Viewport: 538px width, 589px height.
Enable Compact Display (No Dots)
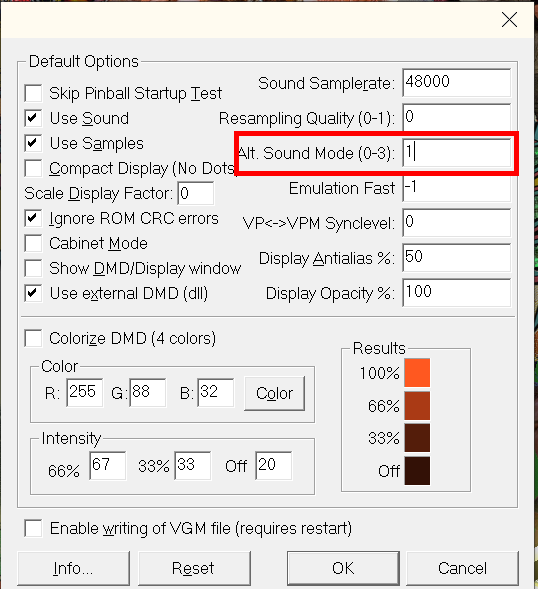pos(33,168)
